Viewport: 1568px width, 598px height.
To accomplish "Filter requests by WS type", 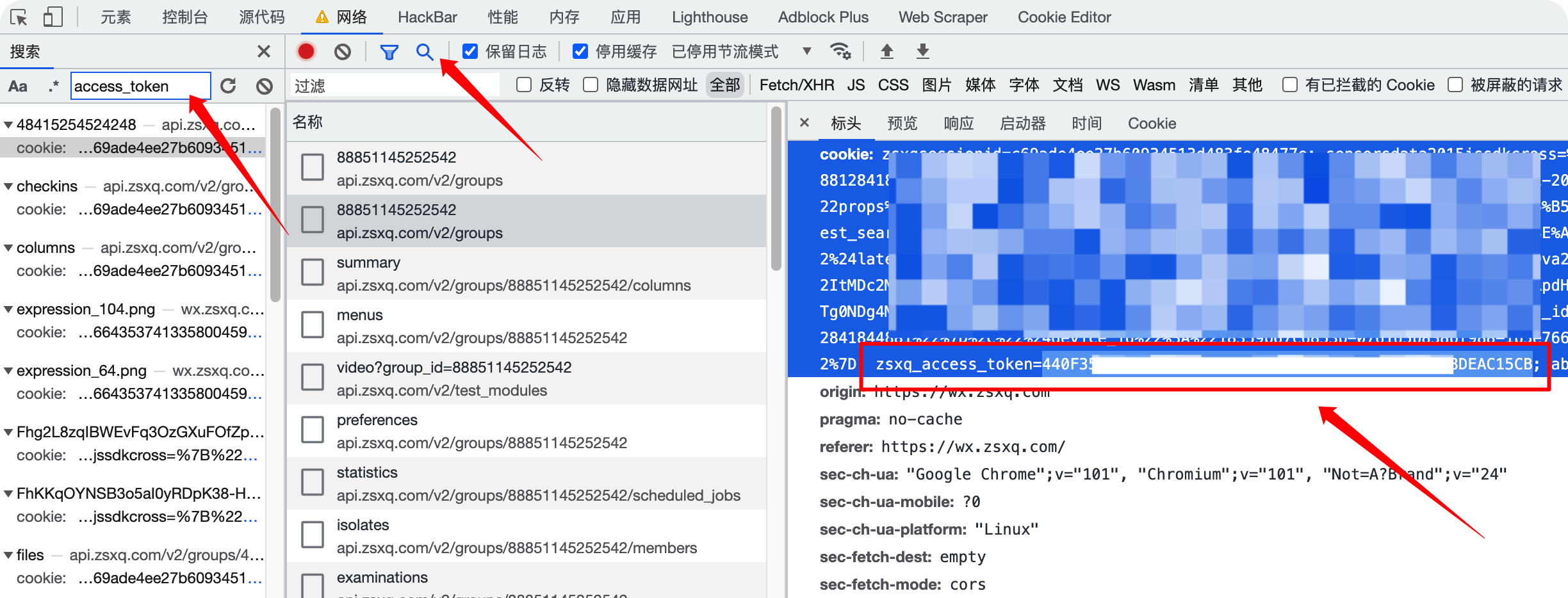I will pos(1107,85).
